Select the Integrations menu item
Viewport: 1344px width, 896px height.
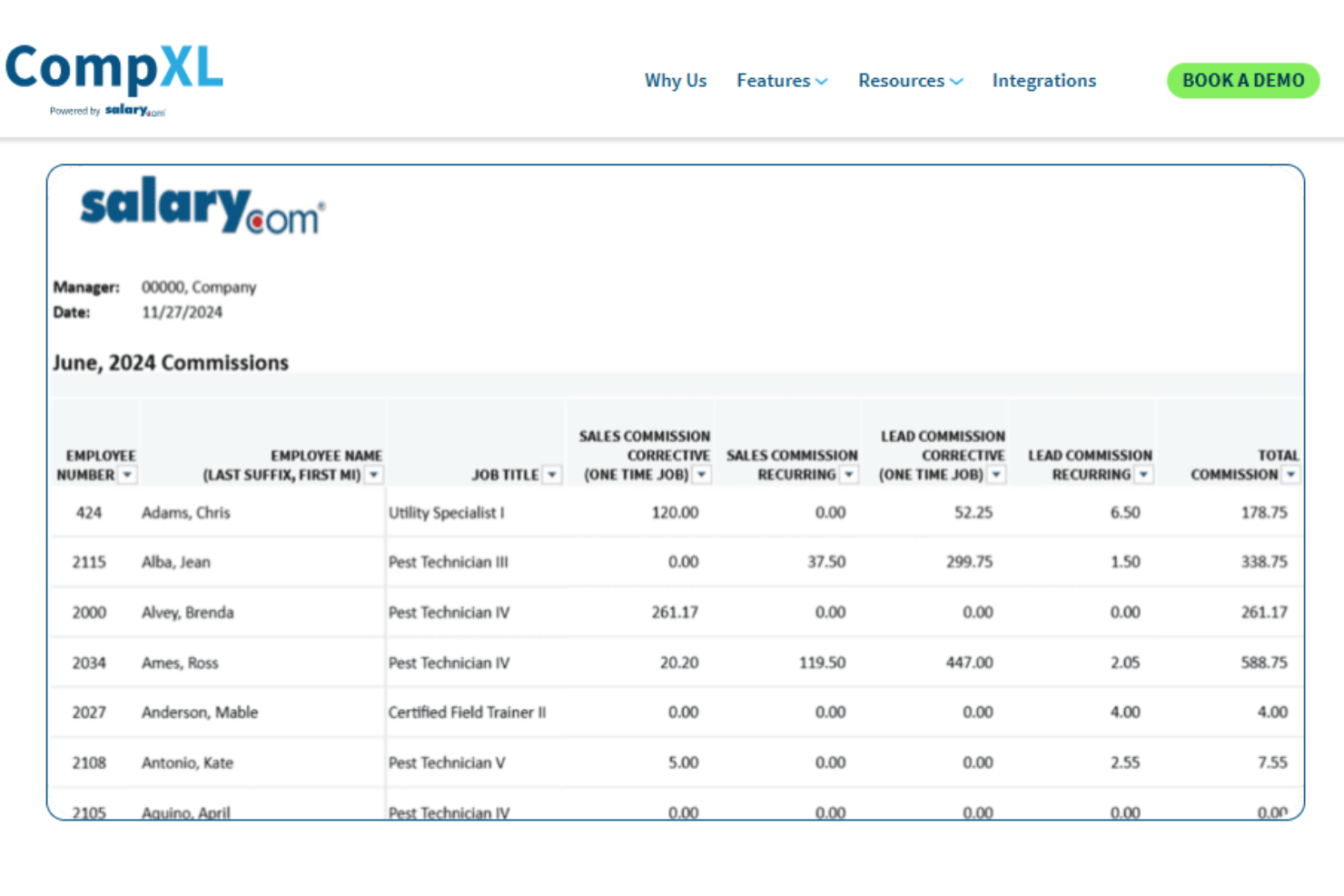(1043, 81)
